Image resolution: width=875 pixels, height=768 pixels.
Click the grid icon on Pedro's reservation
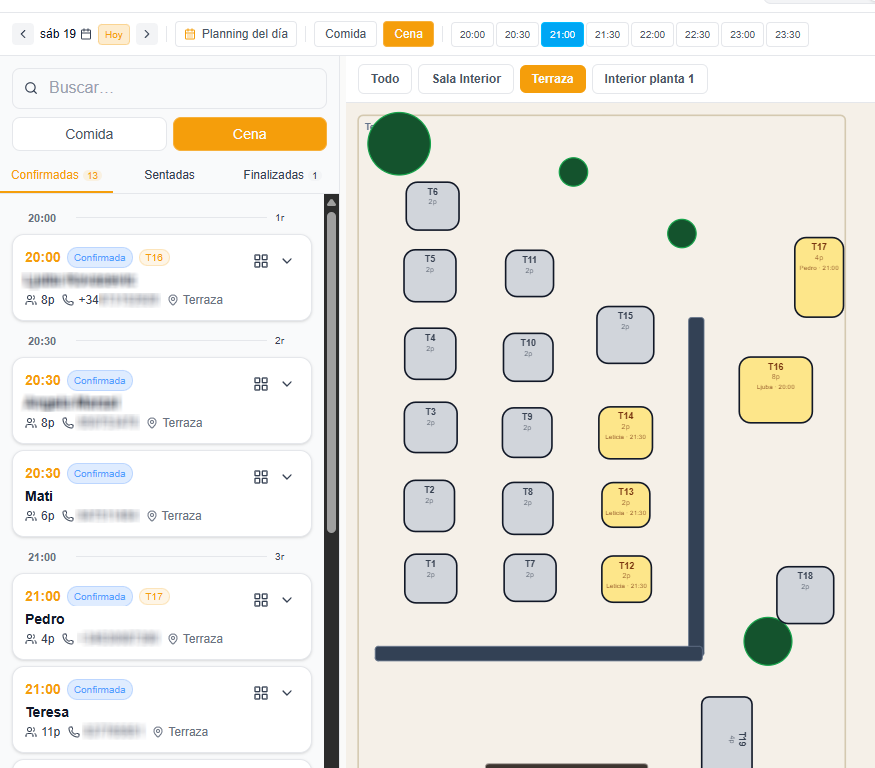[261, 599]
